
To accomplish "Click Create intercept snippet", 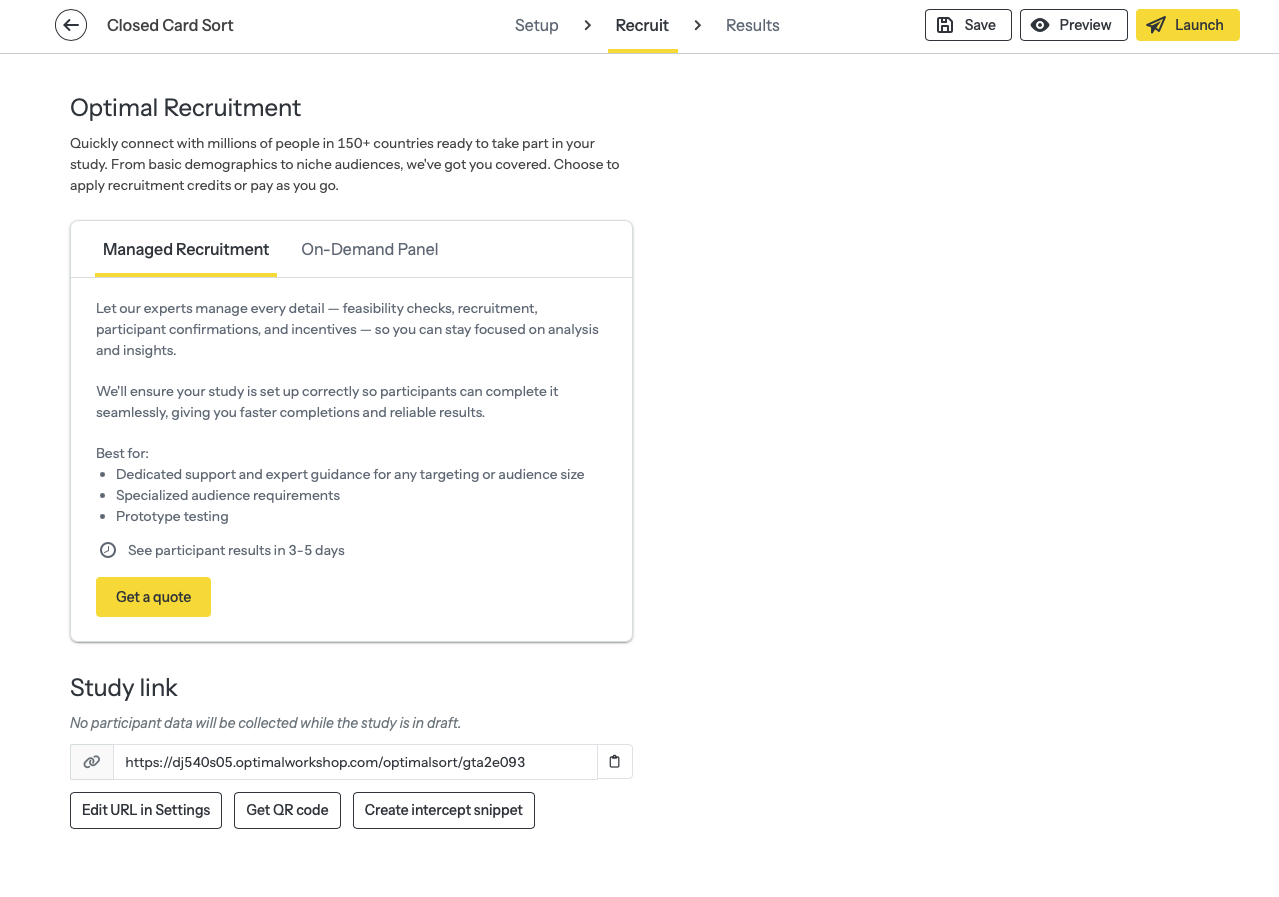I will [443, 810].
